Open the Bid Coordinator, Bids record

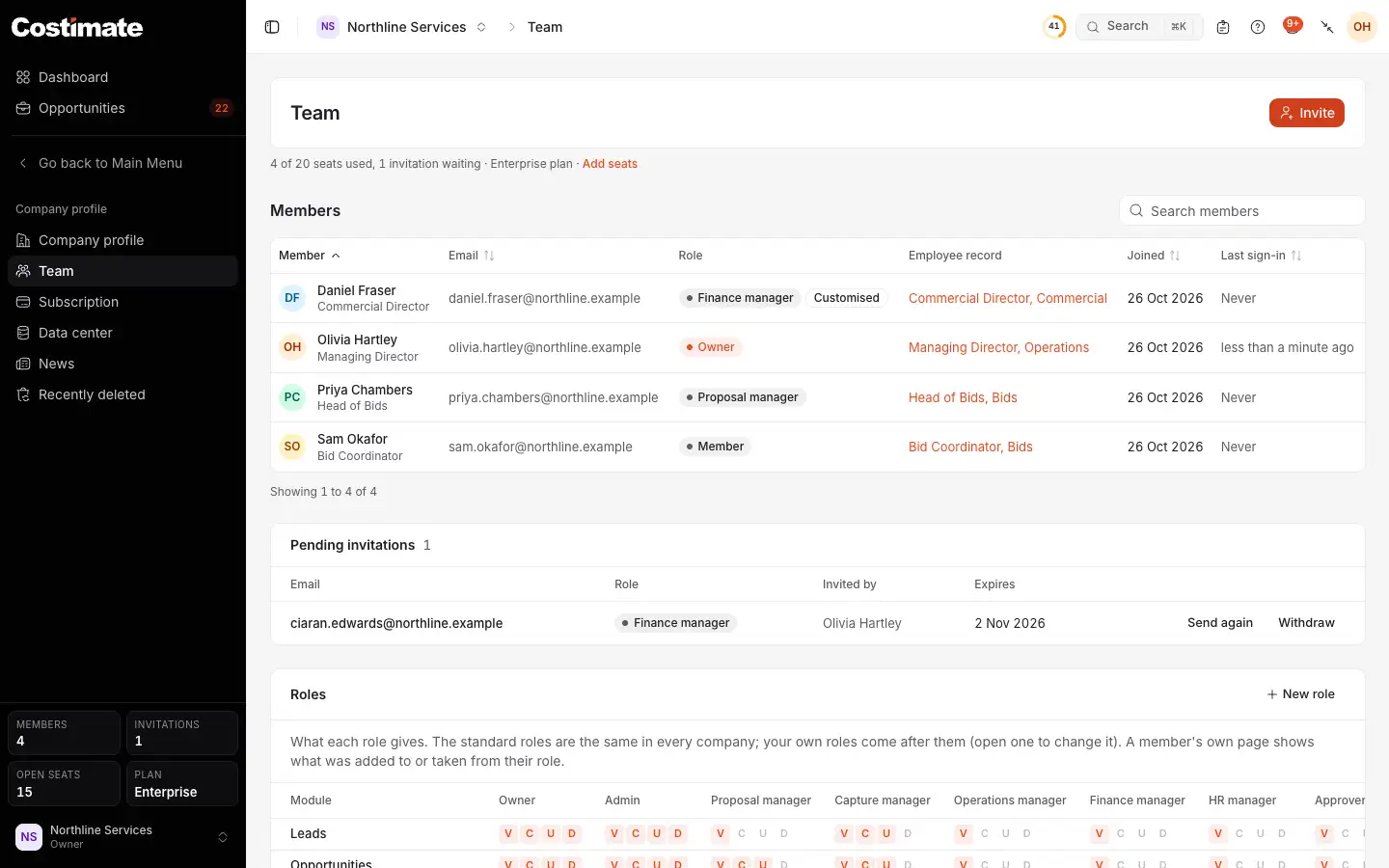coord(970,447)
